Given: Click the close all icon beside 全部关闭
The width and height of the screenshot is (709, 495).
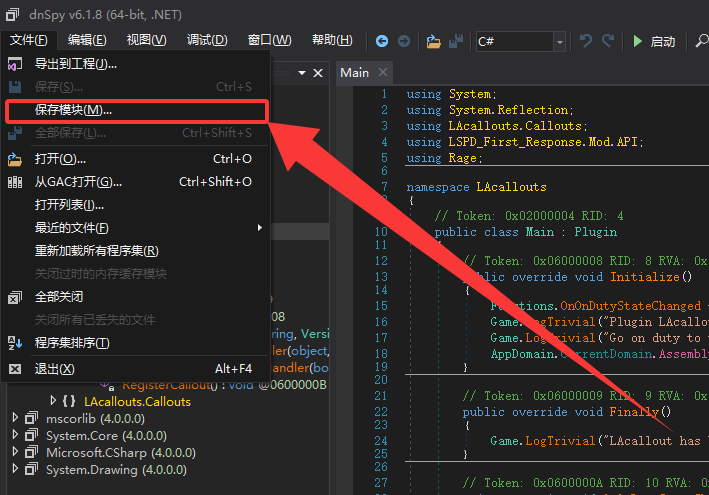Looking at the screenshot, I should (15, 297).
